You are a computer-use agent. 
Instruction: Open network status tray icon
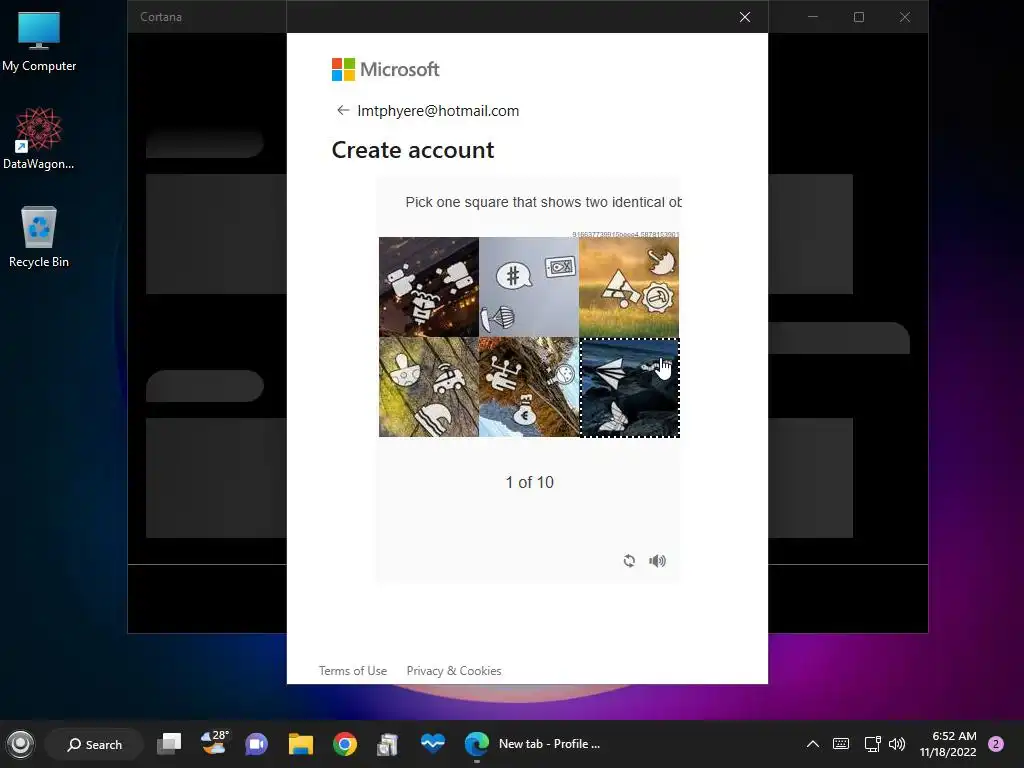click(x=872, y=744)
